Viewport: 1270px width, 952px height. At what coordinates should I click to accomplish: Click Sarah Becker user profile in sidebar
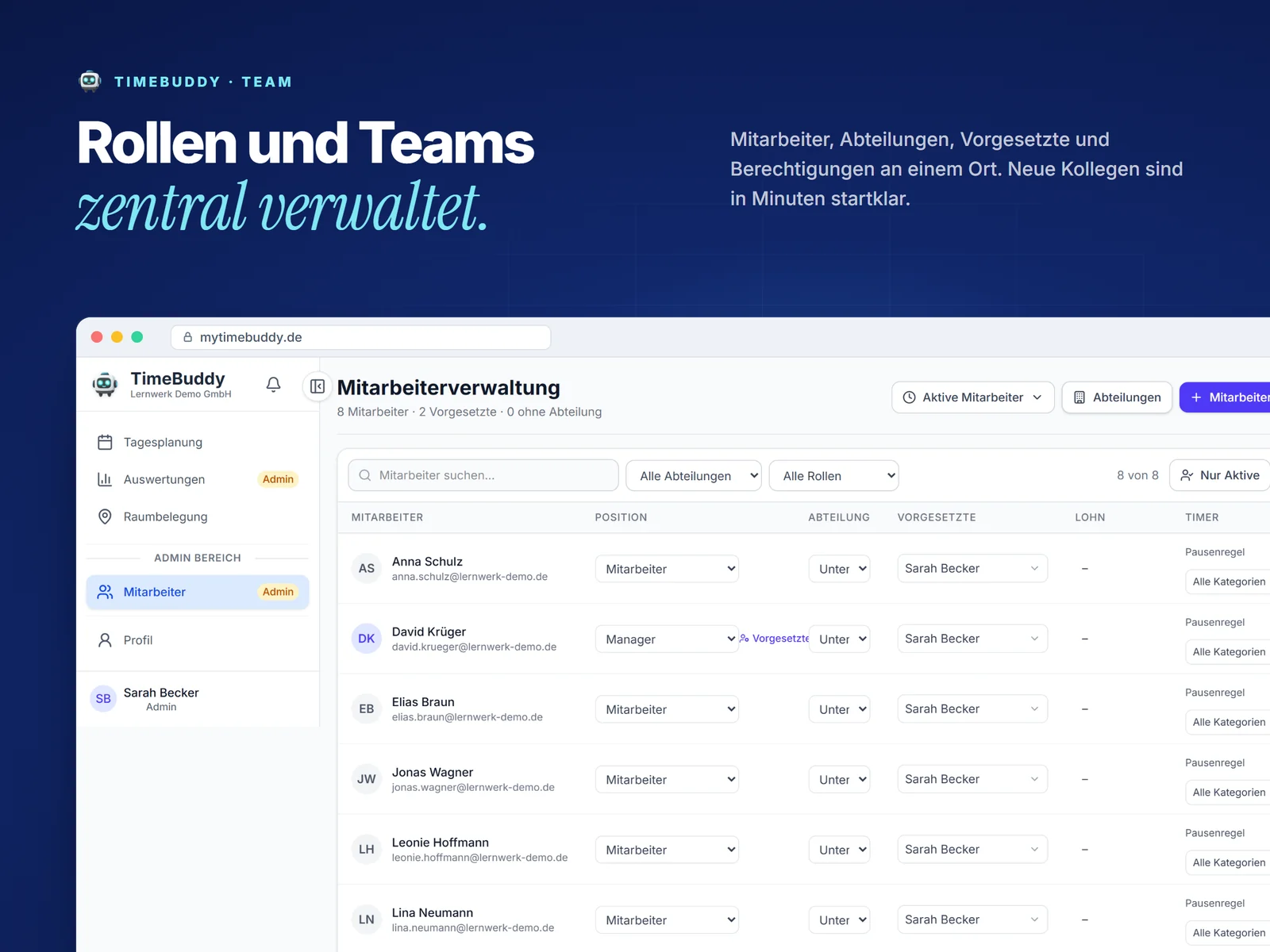[197, 699]
